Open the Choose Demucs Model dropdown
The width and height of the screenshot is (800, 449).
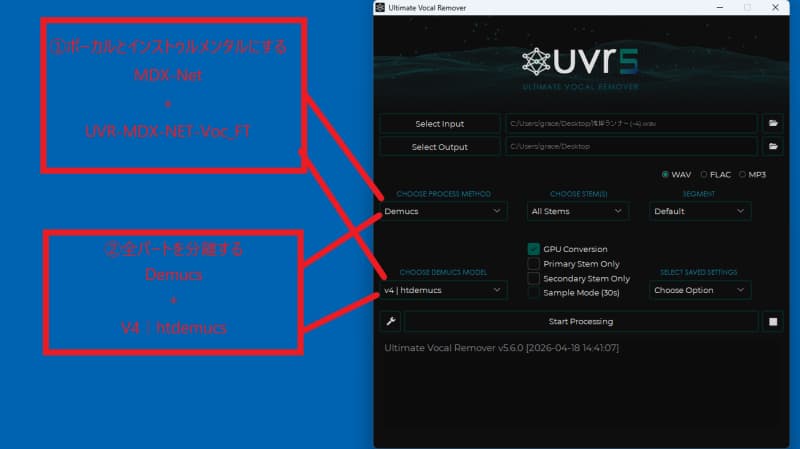point(444,290)
